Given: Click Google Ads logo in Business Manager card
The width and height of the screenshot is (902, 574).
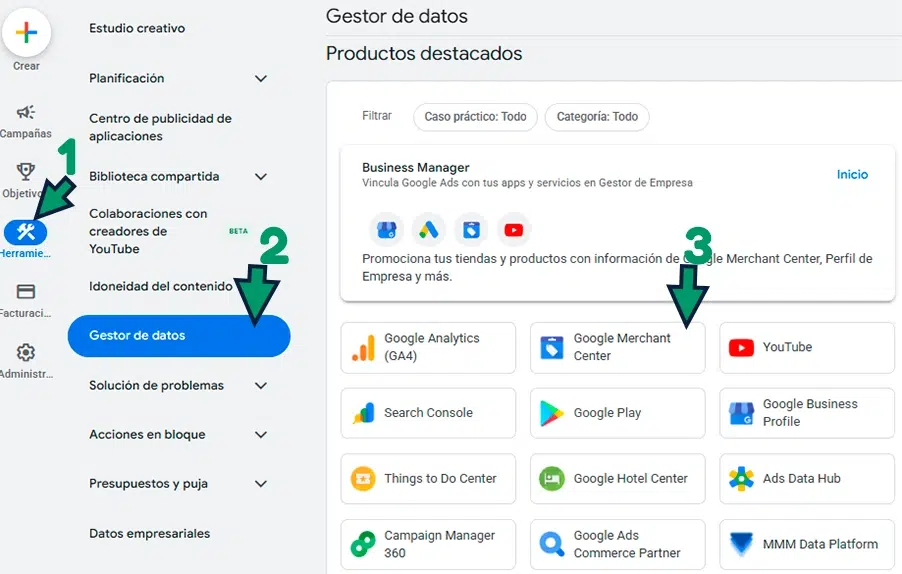Looking at the screenshot, I should click(x=429, y=230).
